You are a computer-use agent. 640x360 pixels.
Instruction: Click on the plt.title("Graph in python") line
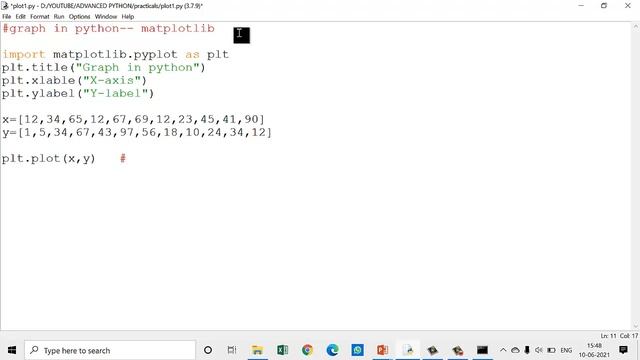pyautogui.click(x=103, y=67)
